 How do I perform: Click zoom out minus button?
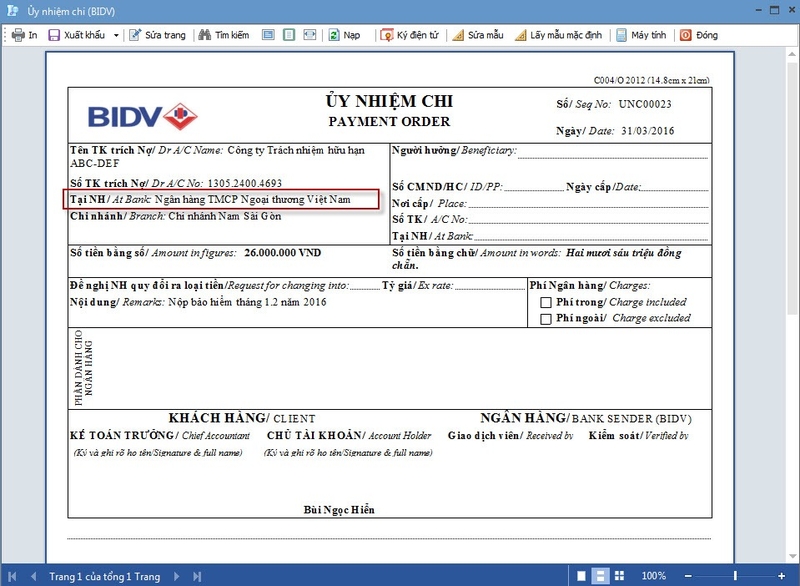pyautogui.click(x=688, y=576)
